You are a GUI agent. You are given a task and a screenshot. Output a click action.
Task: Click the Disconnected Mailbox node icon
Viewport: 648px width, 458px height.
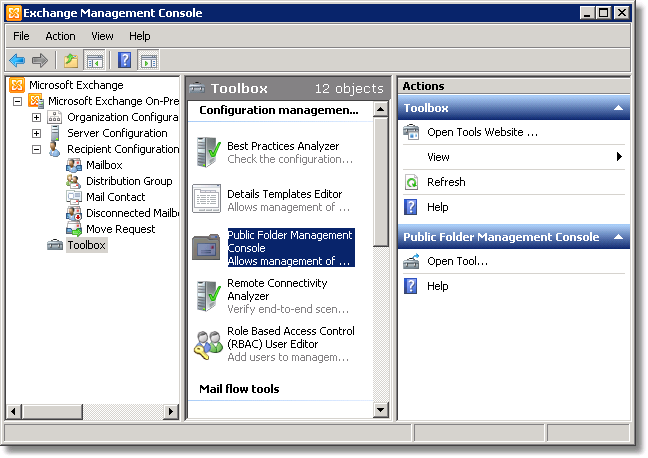[74, 213]
